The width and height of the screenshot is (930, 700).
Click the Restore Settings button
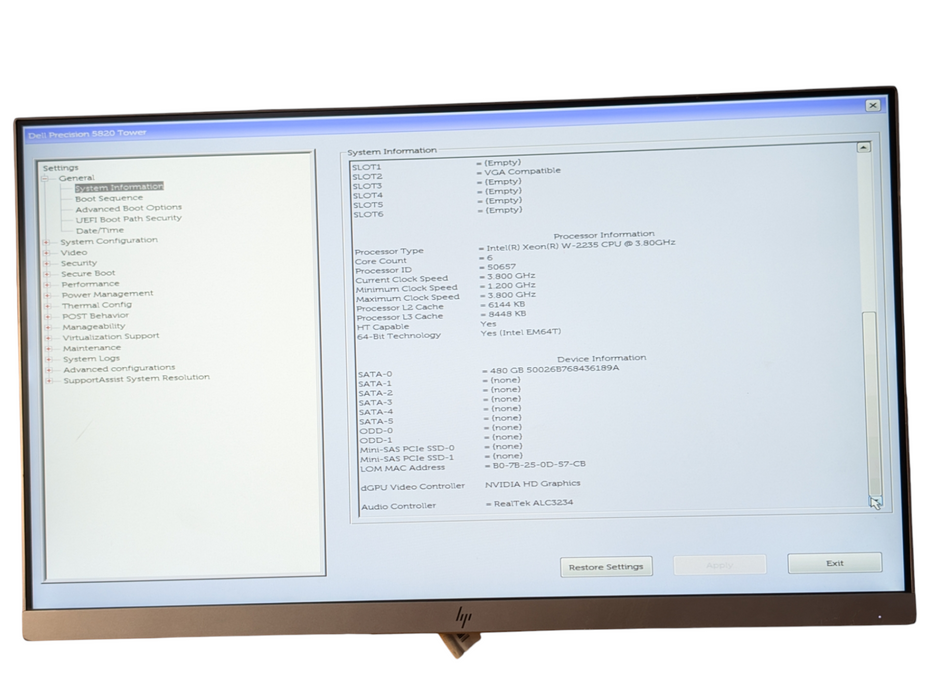pyautogui.click(x=606, y=567)
